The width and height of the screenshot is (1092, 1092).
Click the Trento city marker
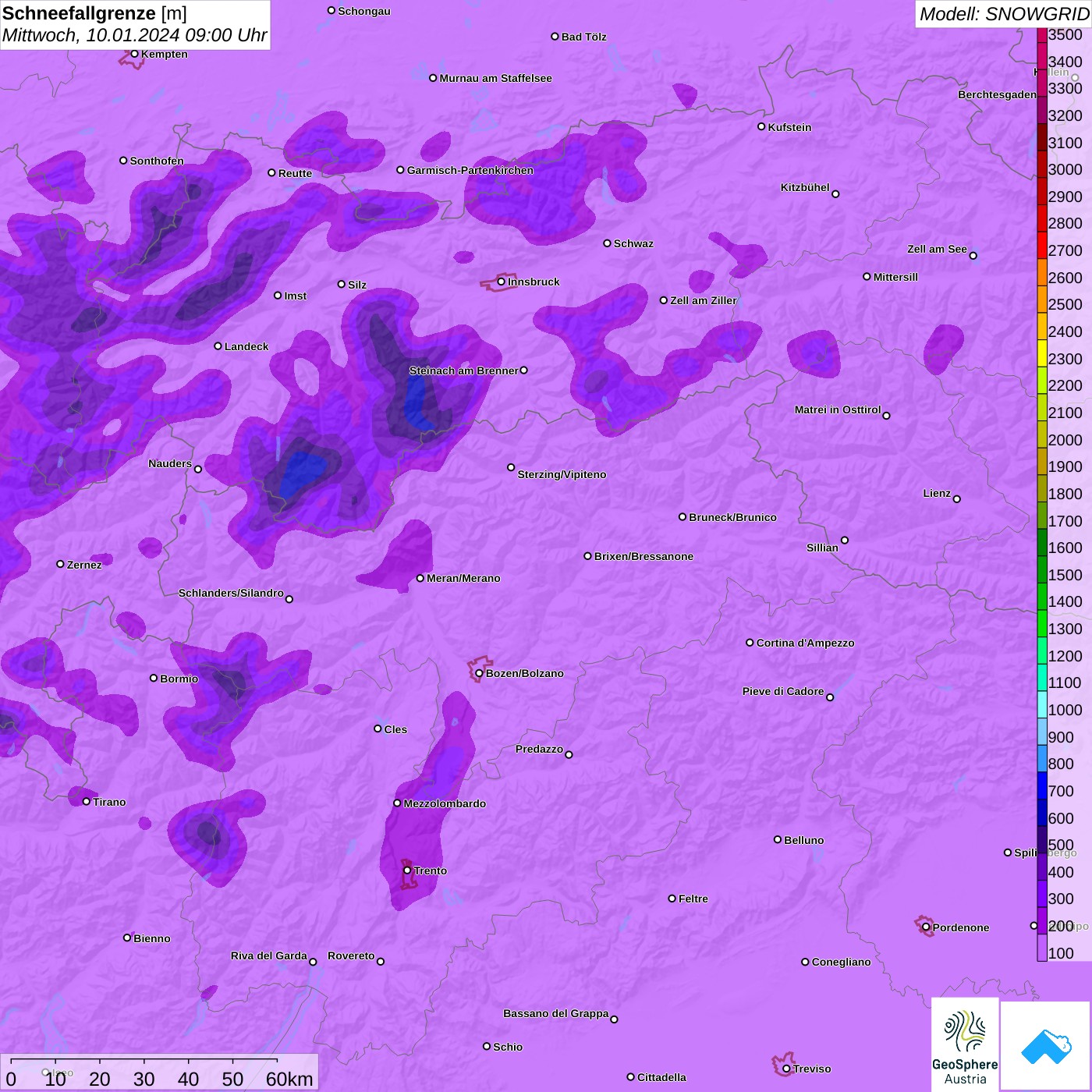click(x=407, y=870)
